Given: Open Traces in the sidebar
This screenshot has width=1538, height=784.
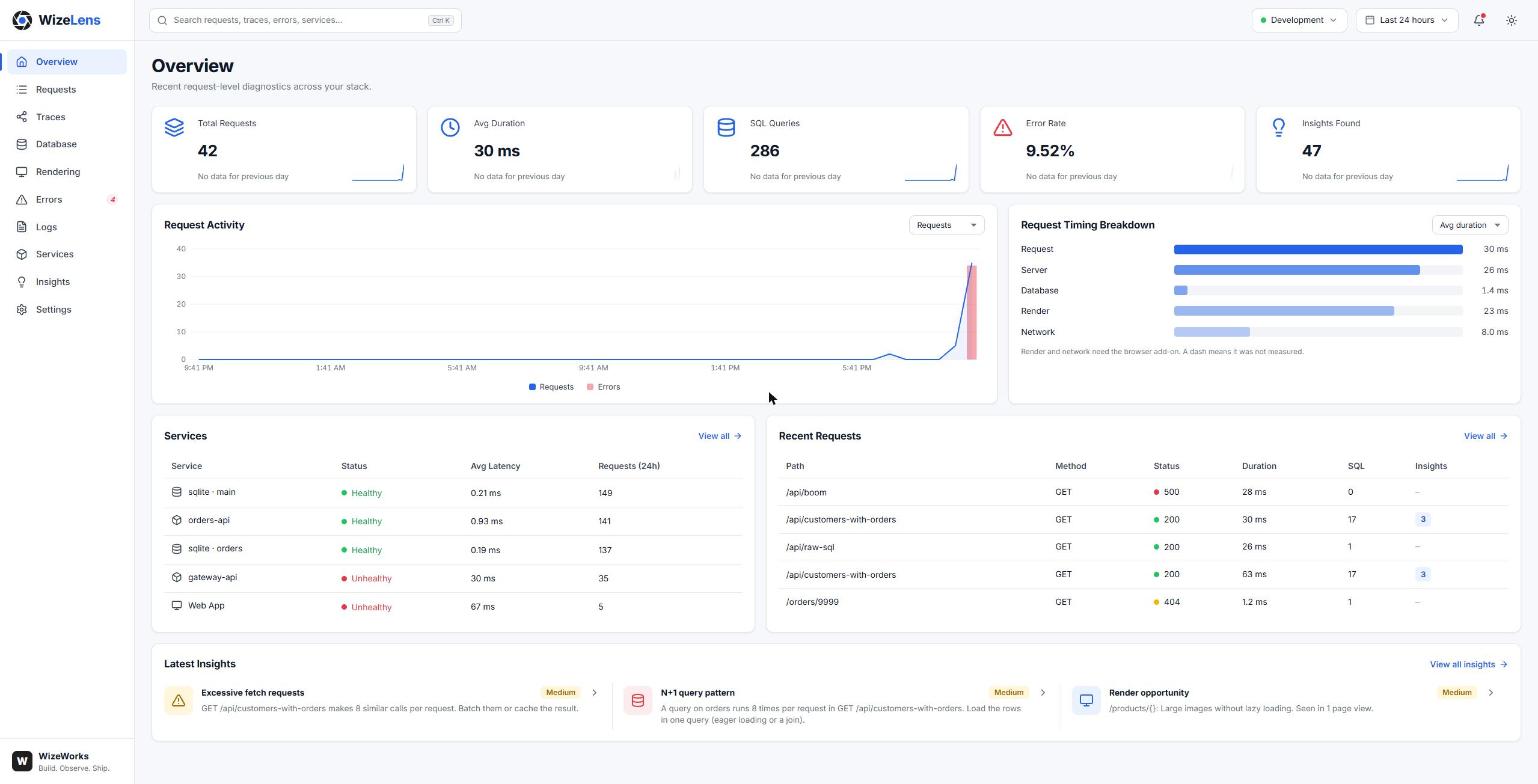Looking at the screenshot, I should tap(67, 117).
